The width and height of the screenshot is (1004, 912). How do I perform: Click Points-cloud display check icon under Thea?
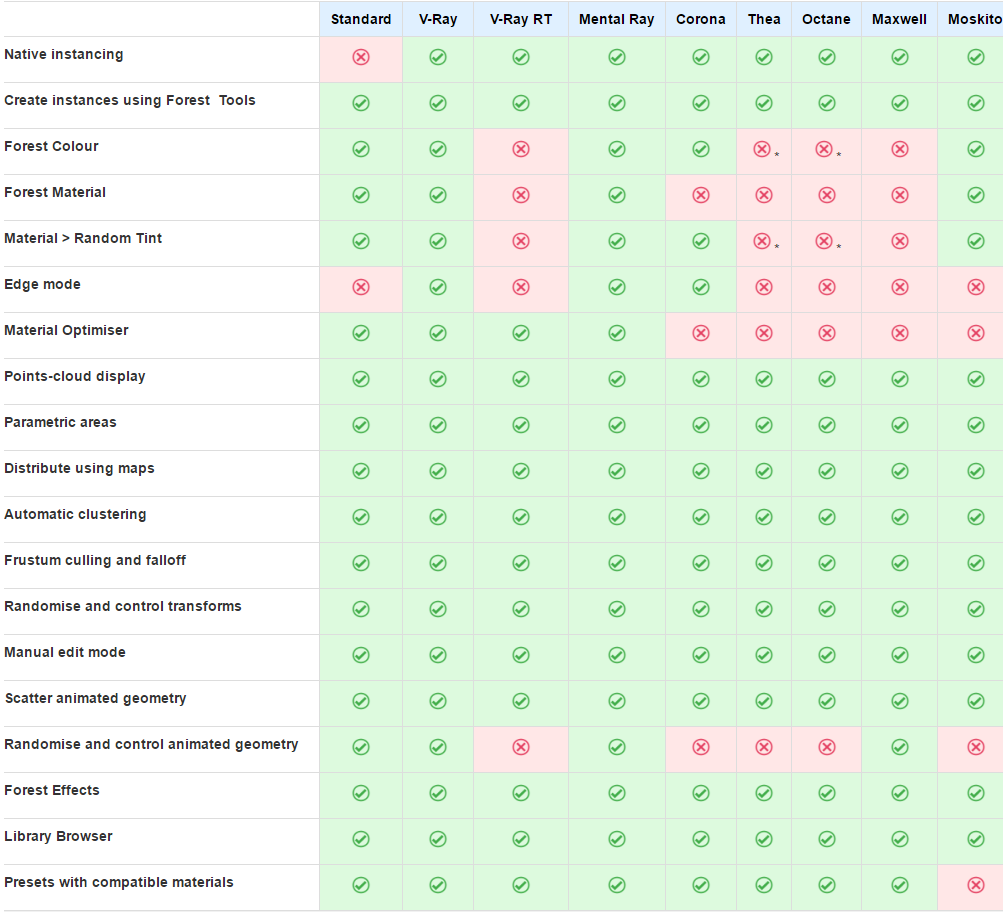click(764, 380)
